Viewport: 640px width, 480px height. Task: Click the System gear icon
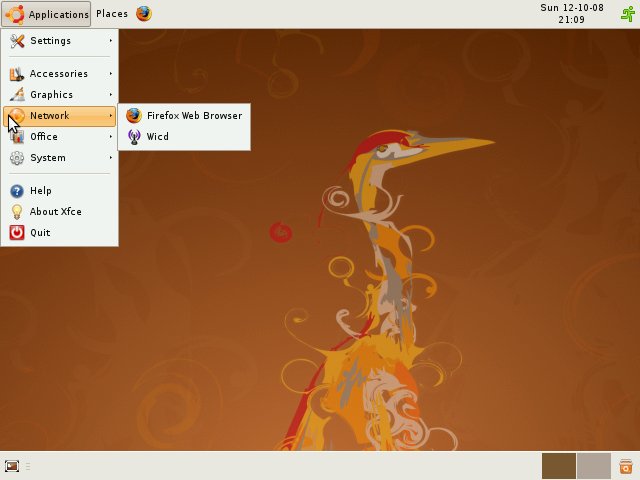coord(17,158)
